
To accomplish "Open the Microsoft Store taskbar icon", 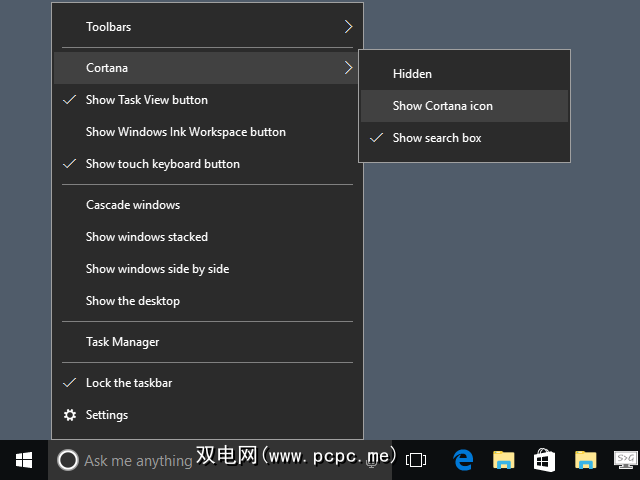I will [545, 460].
